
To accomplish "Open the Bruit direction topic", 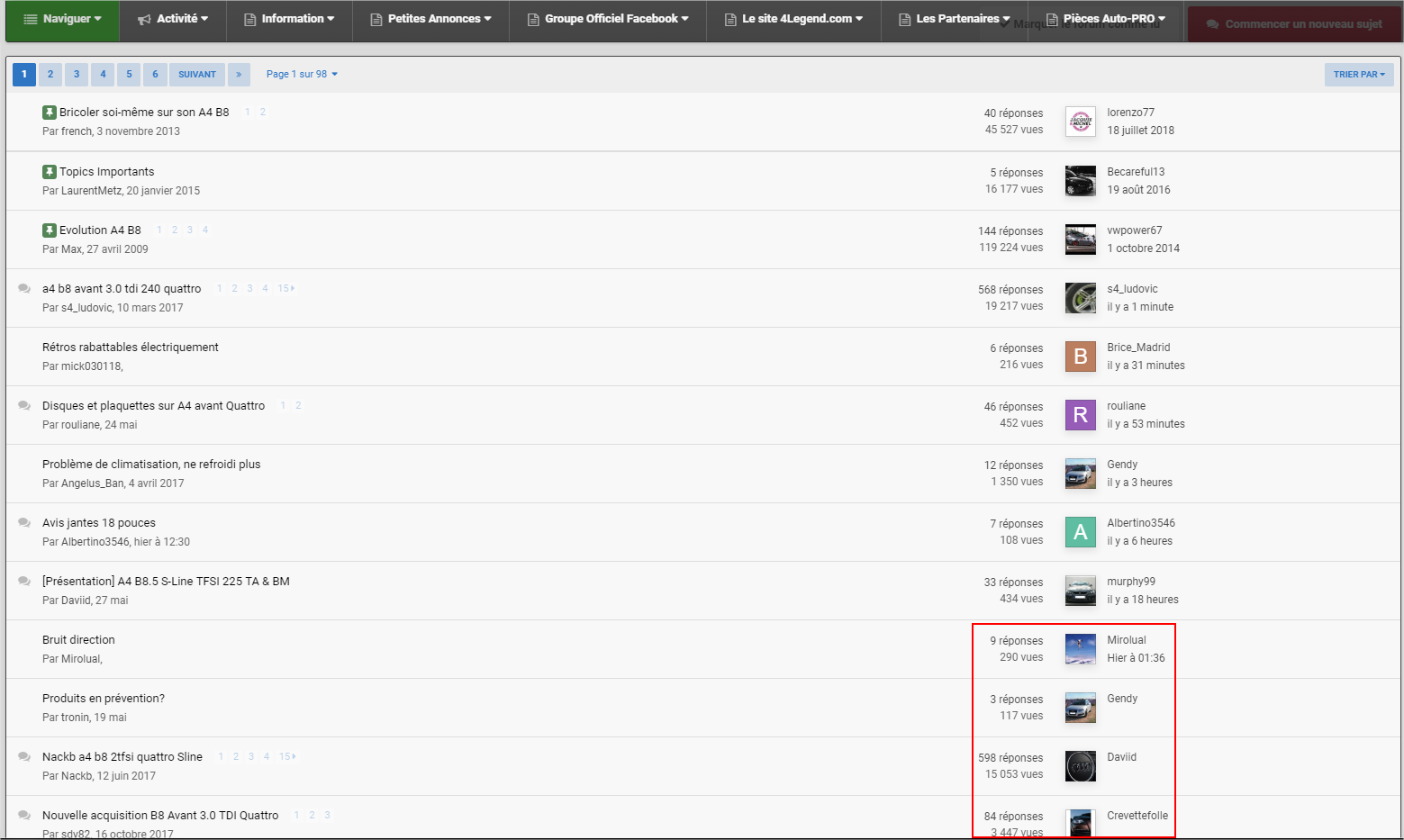I will (78, 640).
